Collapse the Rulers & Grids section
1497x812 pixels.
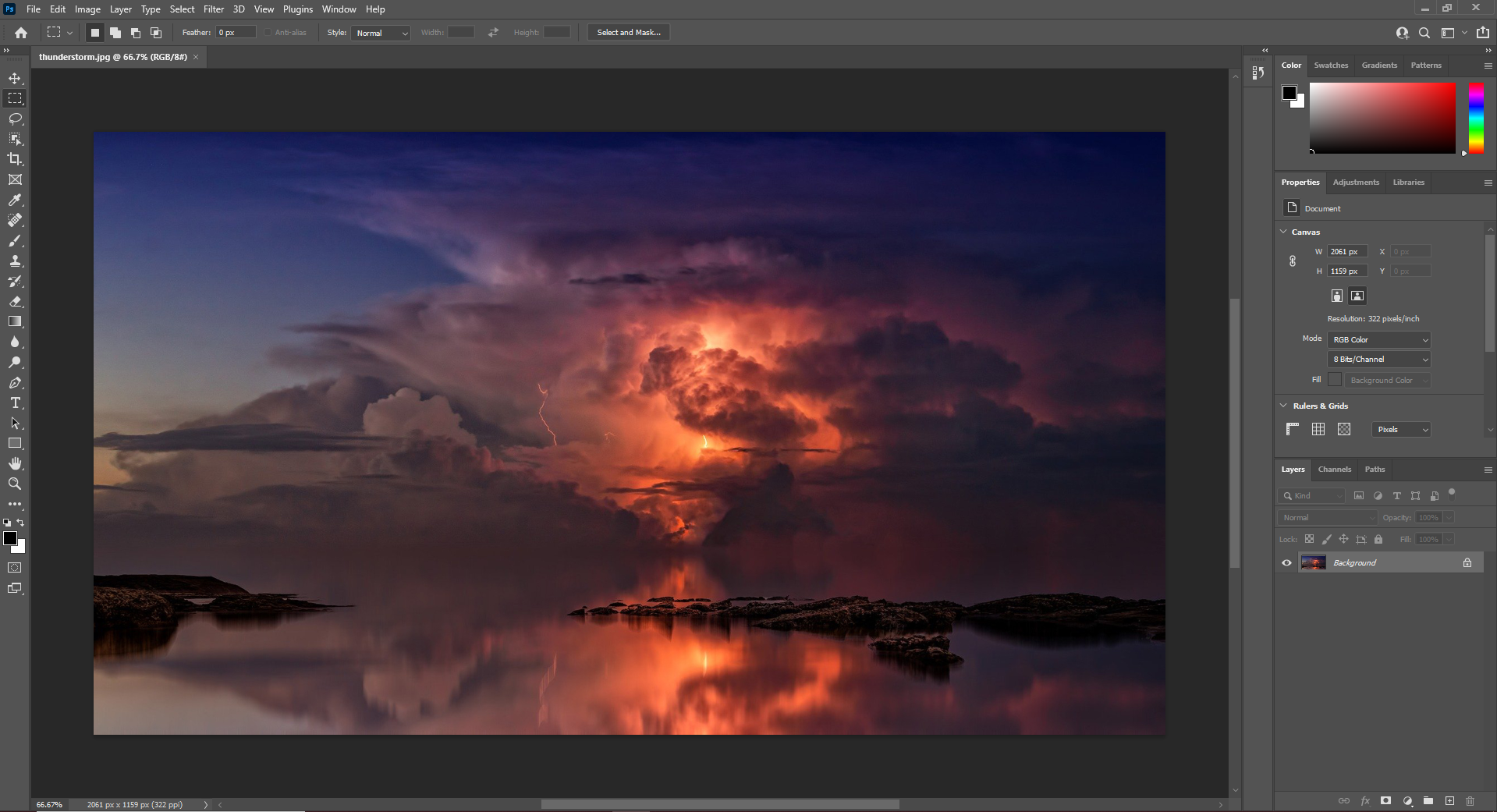pos(1284,406)
